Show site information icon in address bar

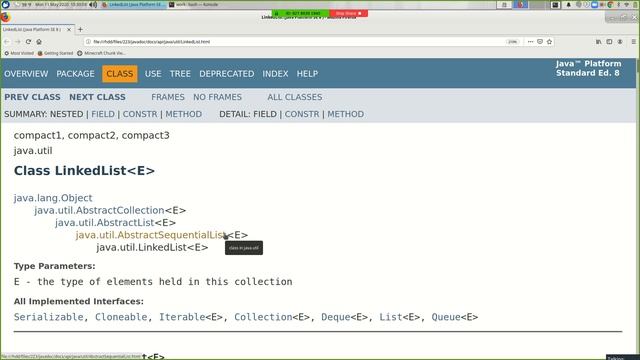[88, 42]
